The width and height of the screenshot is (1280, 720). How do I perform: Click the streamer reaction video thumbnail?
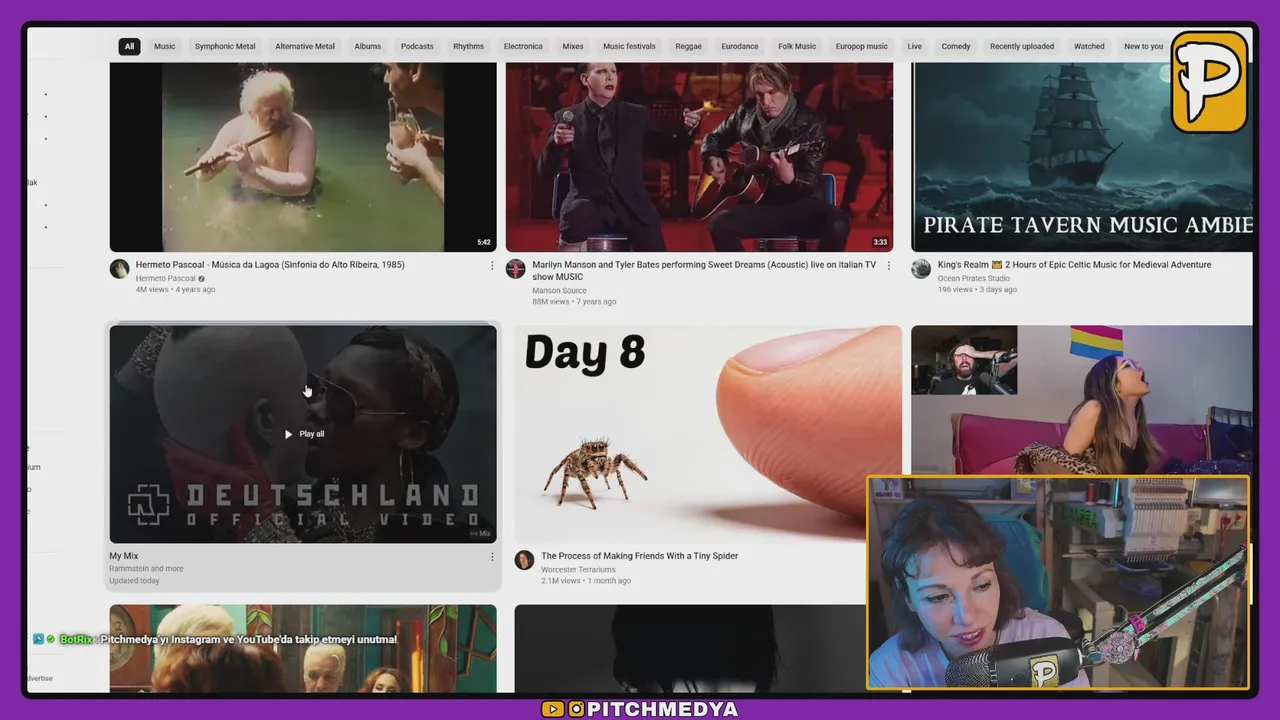pyautogui.click(x=1082, y=400)
